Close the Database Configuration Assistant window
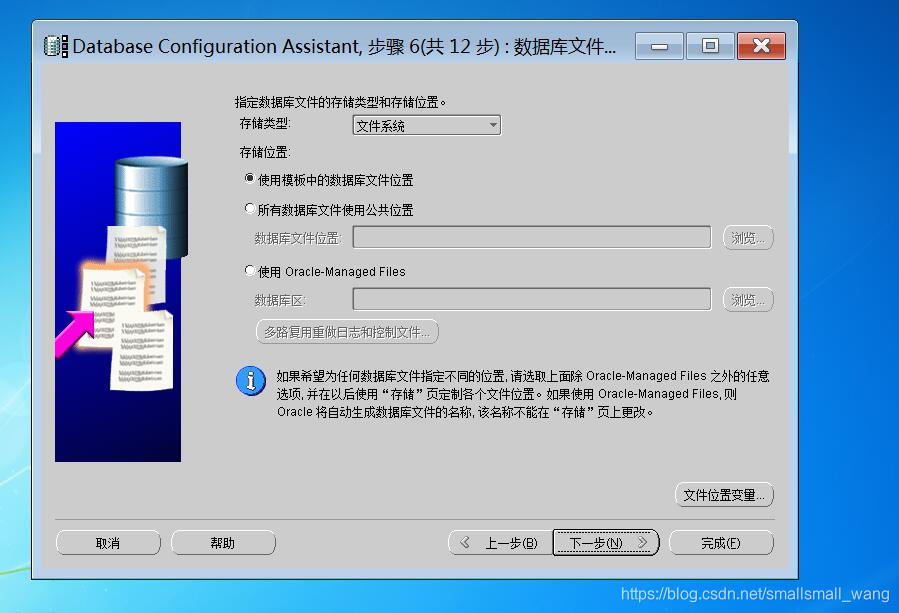Image resolution: width=899 pixels, height=613 pixels. point(761,46)
